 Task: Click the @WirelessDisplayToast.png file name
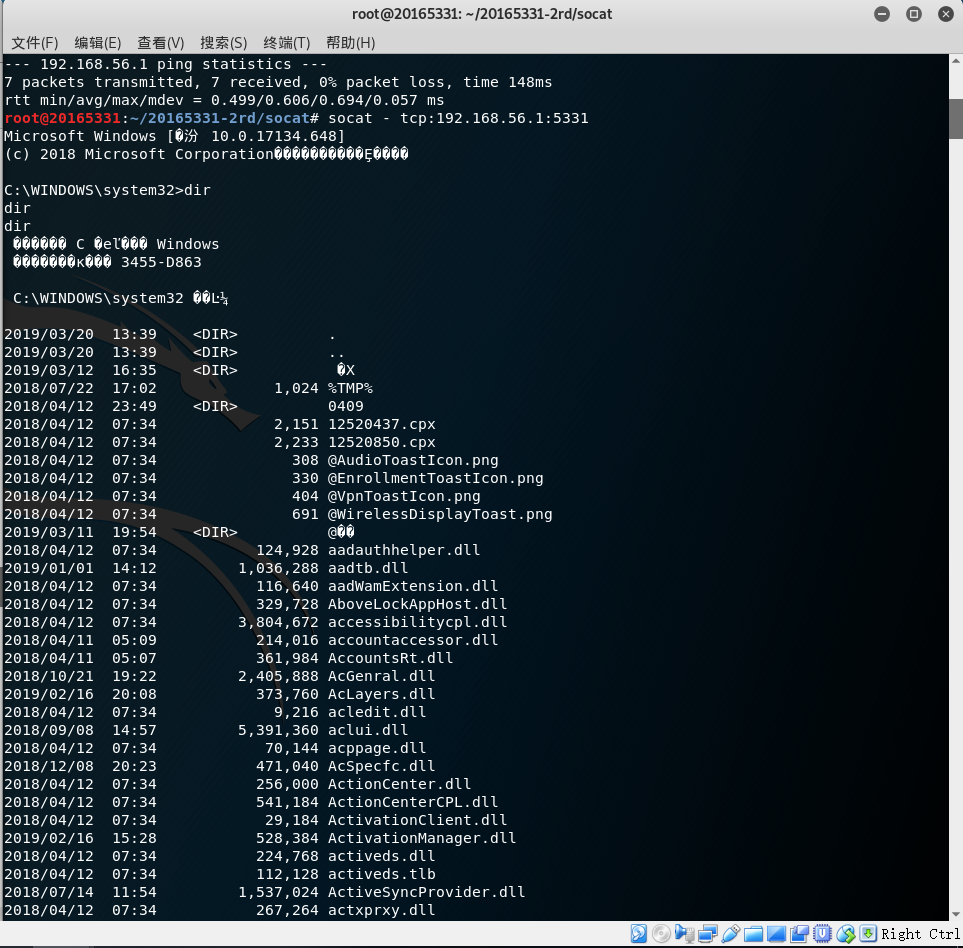coord(440,514)
